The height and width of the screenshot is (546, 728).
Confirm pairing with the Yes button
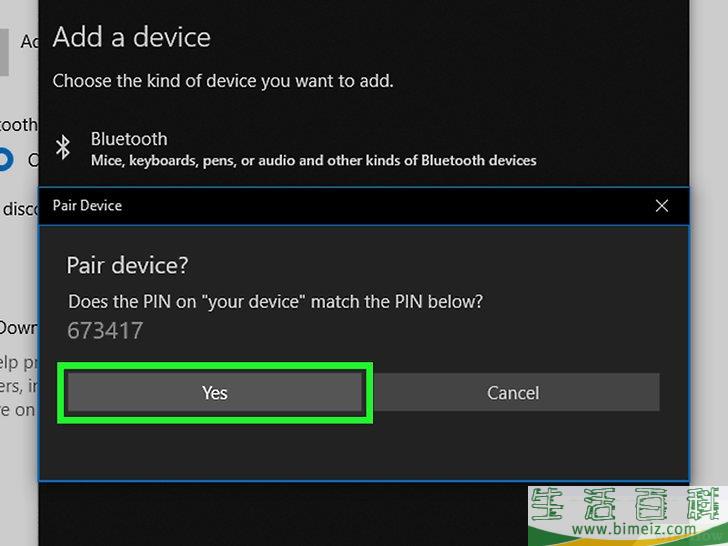214,392
